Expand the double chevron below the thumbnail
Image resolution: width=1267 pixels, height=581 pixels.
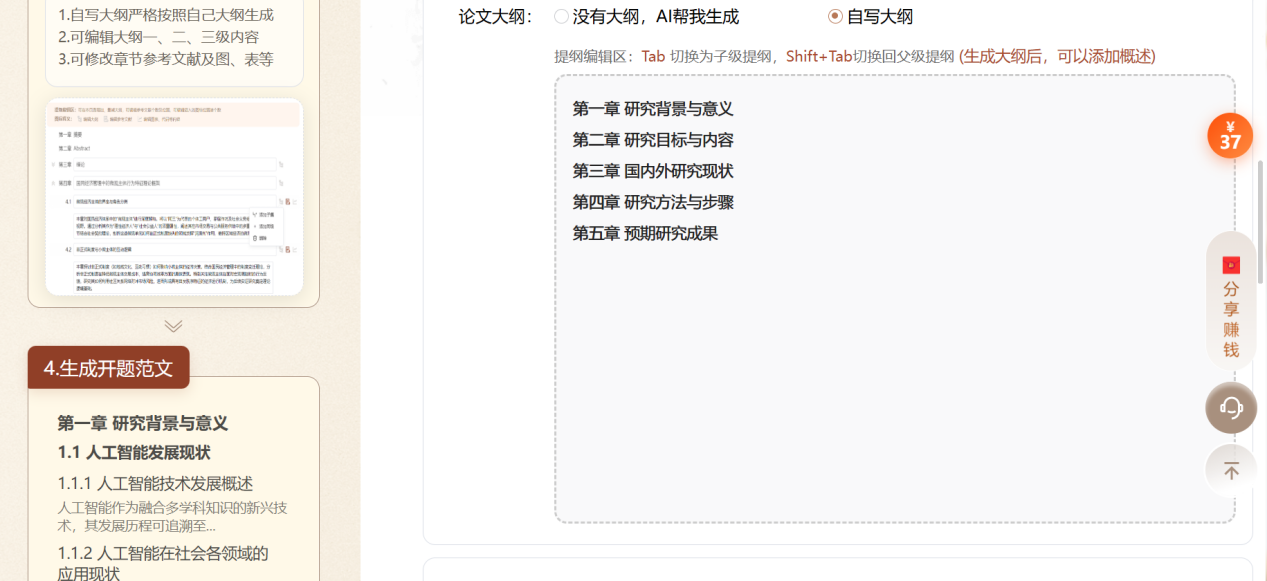(173, 326)
